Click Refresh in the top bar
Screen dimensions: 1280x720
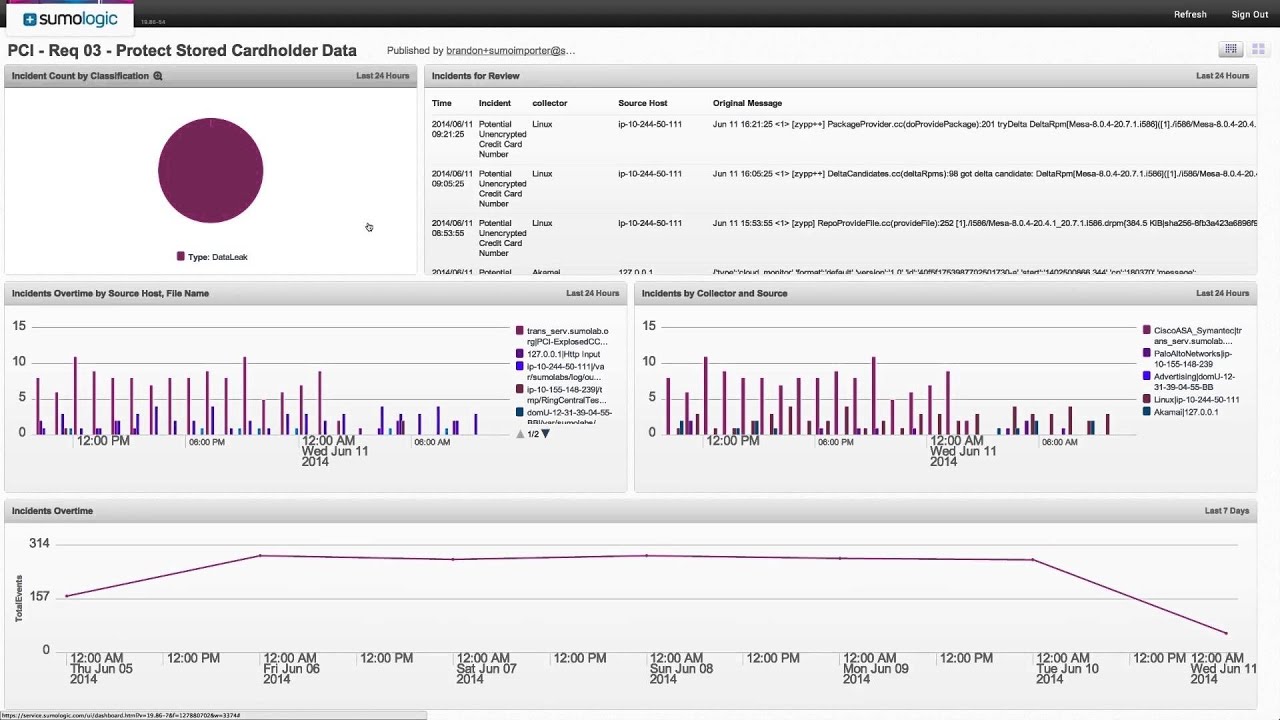[x=1190, y=15]
